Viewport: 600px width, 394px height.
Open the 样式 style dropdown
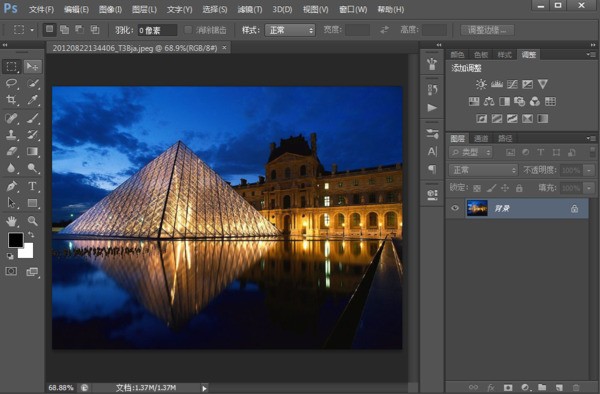pos(290,30)
